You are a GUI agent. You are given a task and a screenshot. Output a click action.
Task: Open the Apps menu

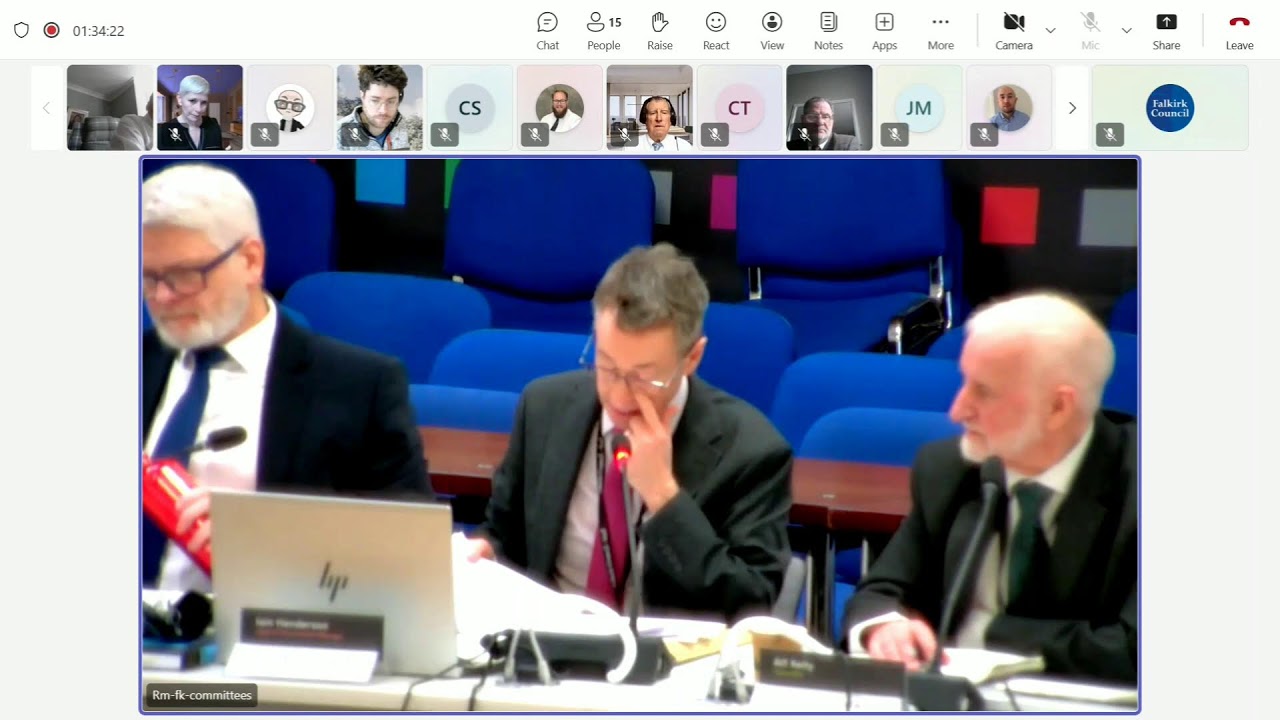tap(884, 31)
